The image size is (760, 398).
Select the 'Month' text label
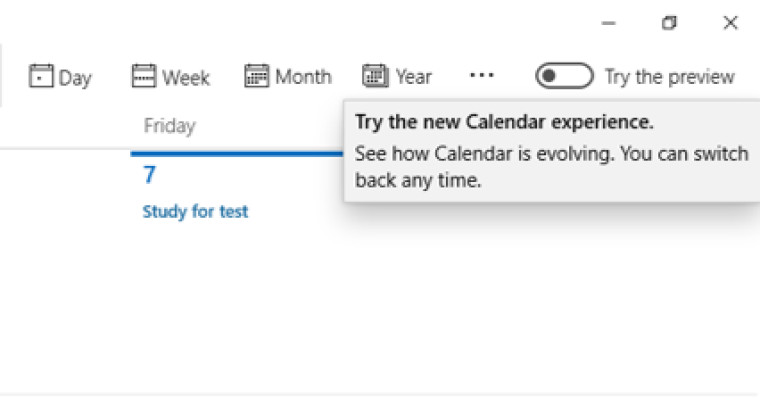pos(303,77)
